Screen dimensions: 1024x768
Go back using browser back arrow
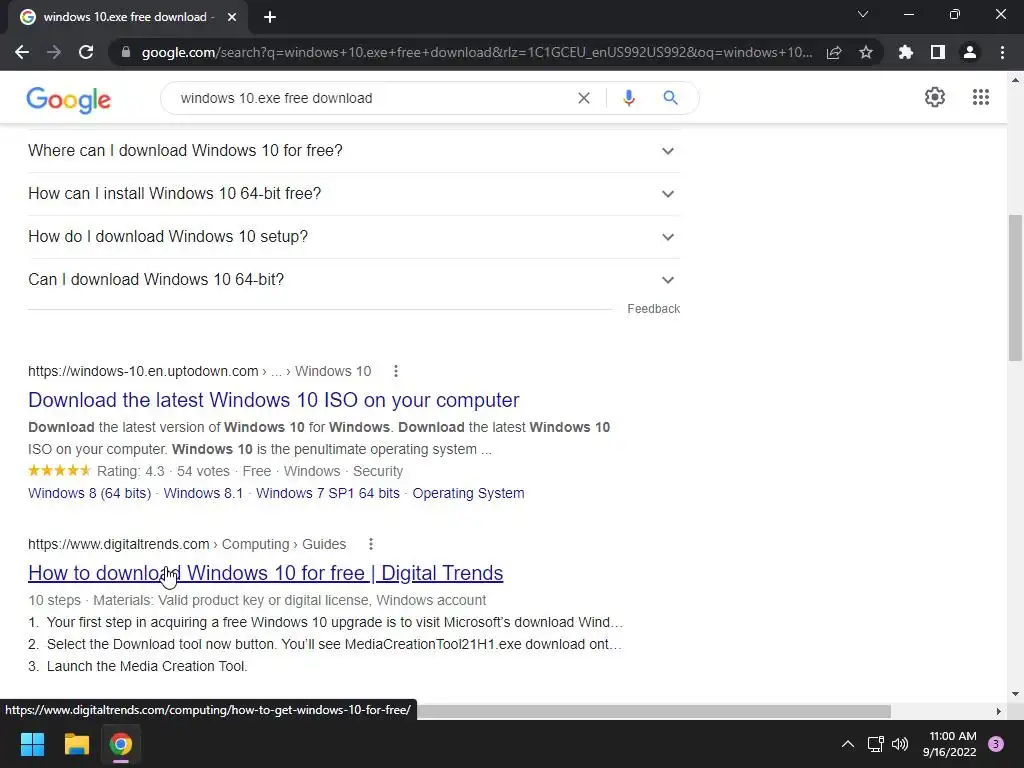click(22, 52)
